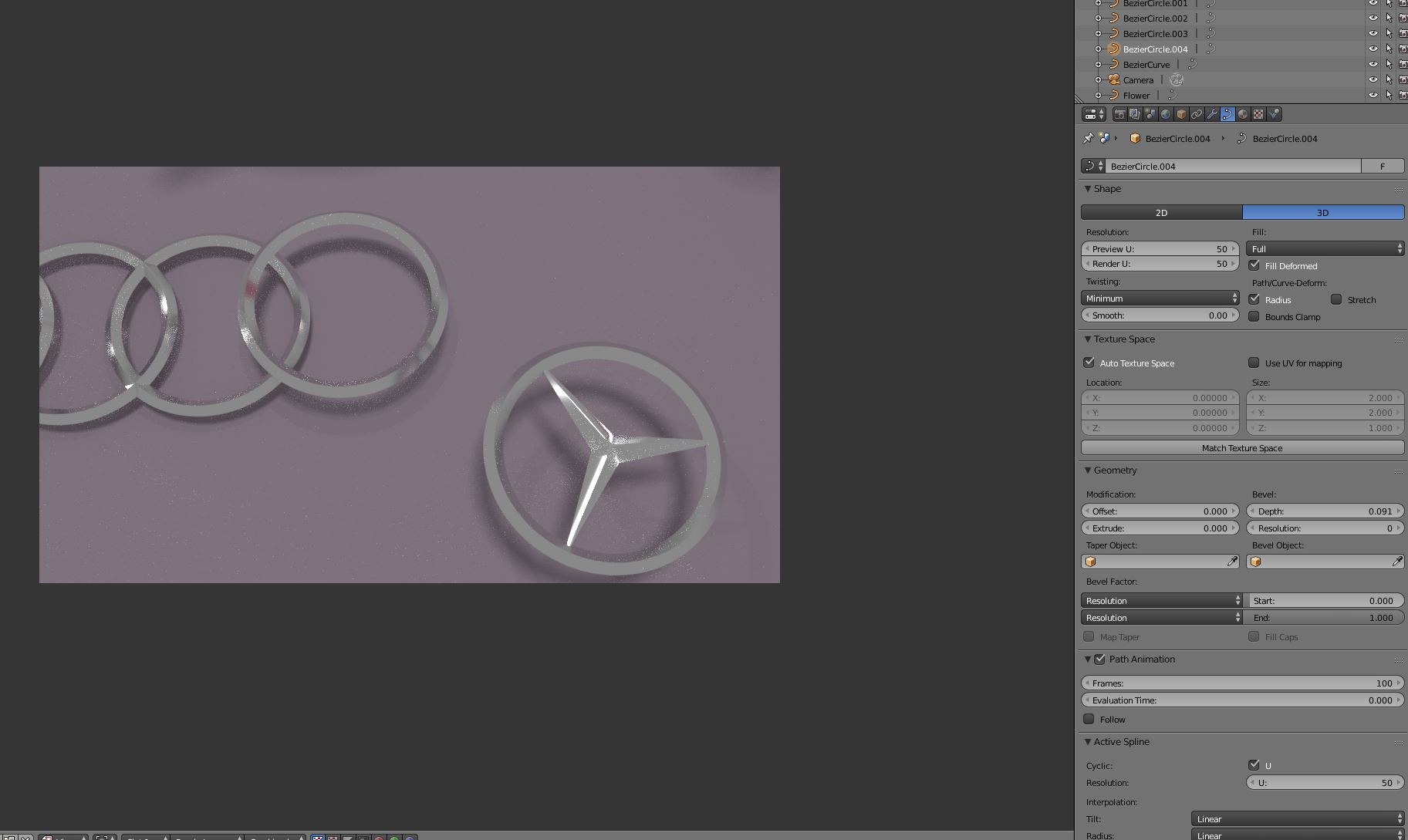Select the Texture checker icon
The height and width of the screenshot is (840, 1408).
[1258, 114]
